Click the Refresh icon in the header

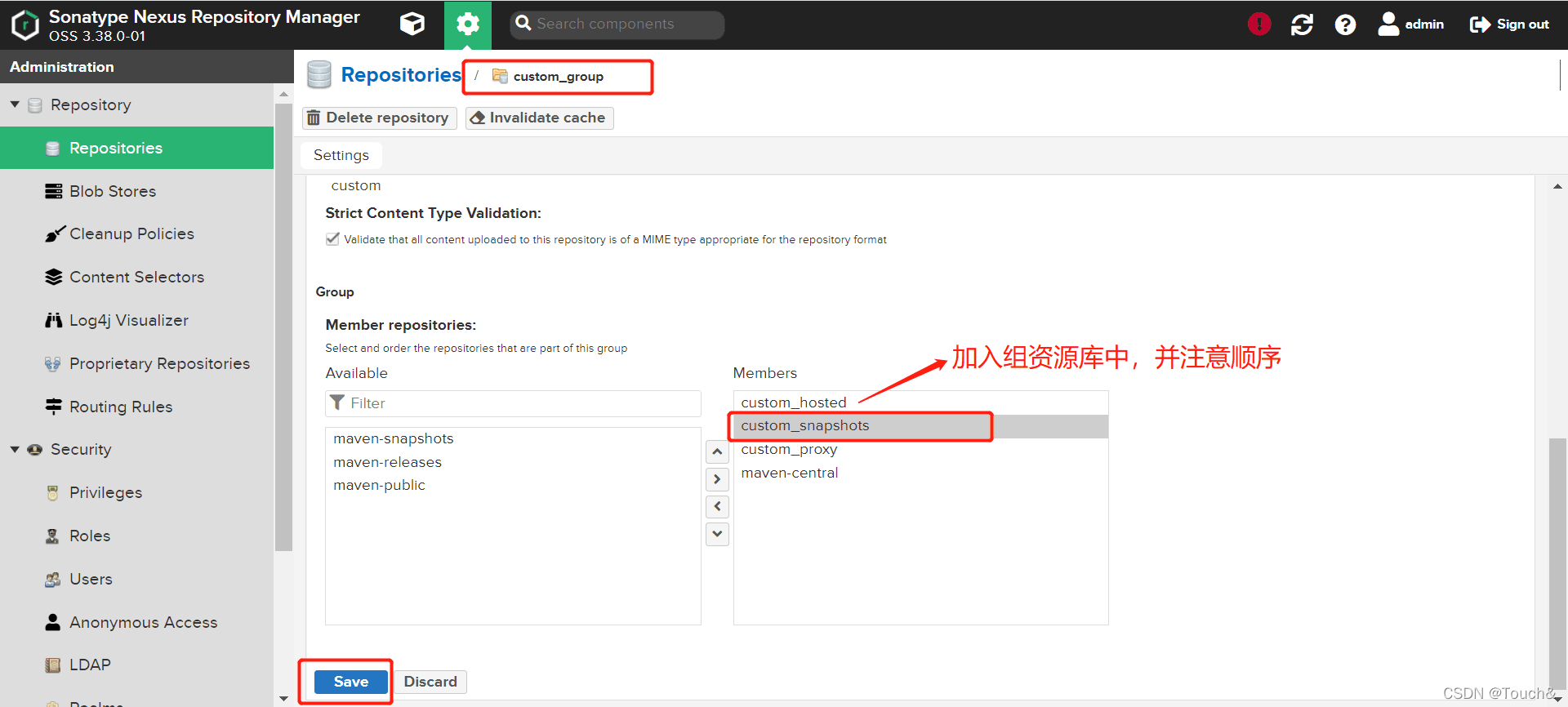point(1302,24)
